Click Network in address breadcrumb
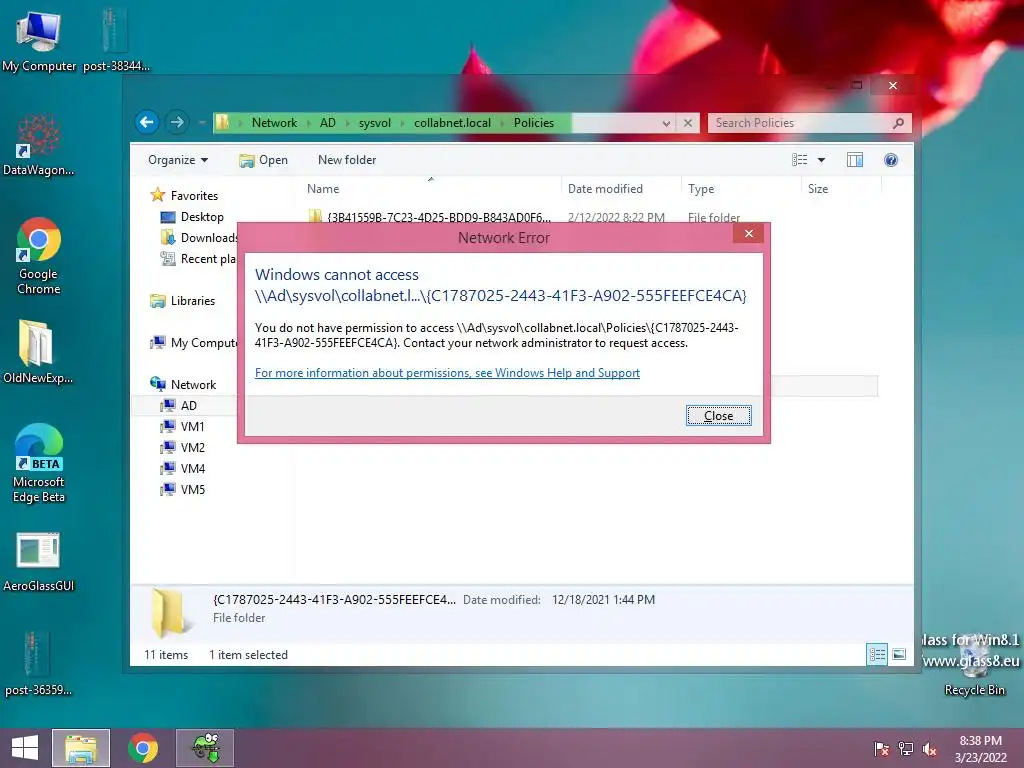Image resolution: width=1024 pixels, height=768 pixels. (x=274, y=123)
